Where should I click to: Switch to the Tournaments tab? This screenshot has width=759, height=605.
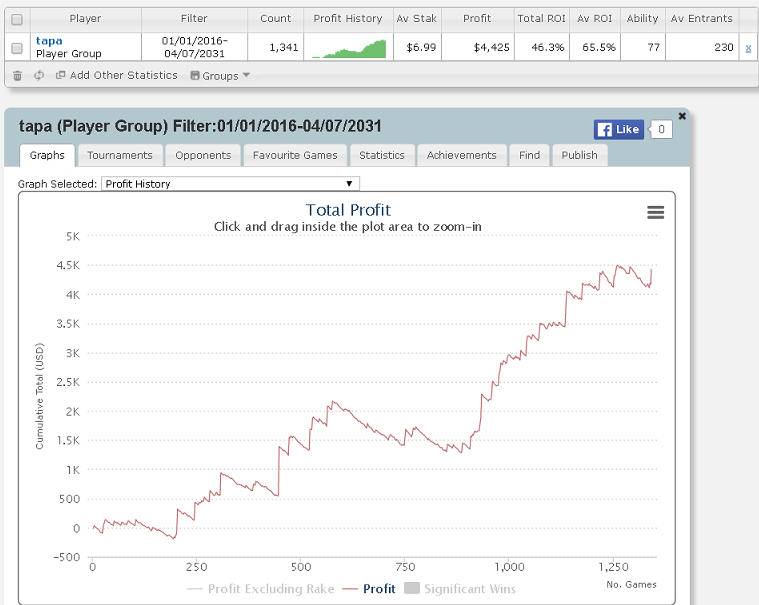pos(120,155)
